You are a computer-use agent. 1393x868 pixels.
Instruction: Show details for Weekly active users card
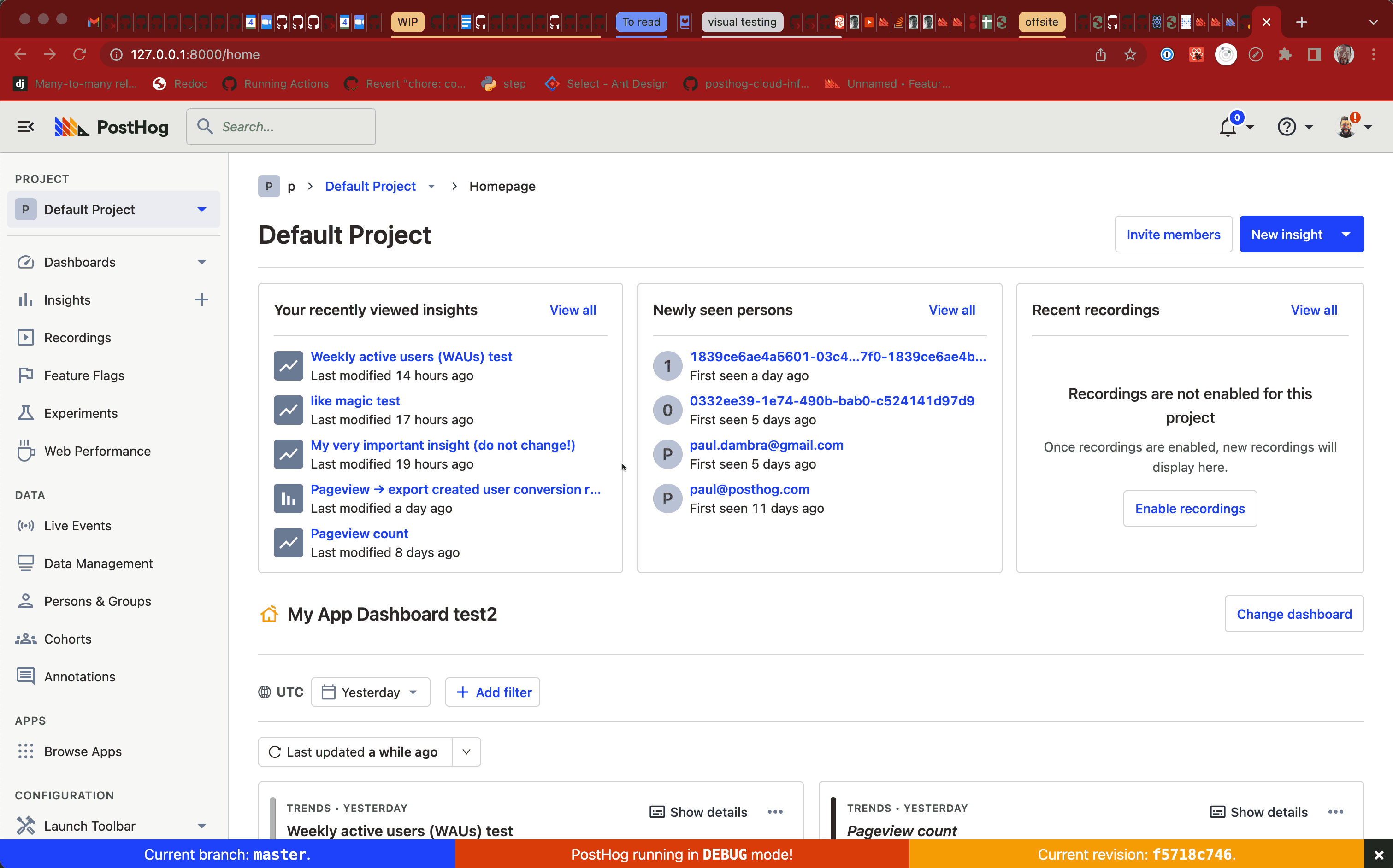(x=698, y=812)
